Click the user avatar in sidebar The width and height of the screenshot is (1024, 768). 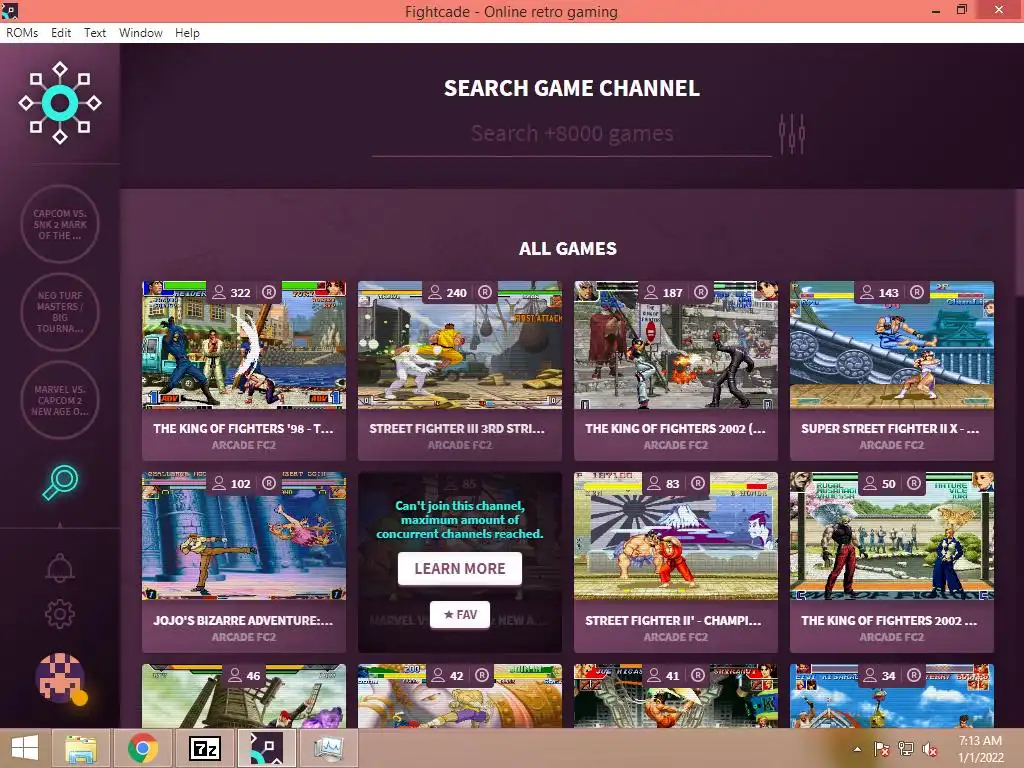pos(61,678)
